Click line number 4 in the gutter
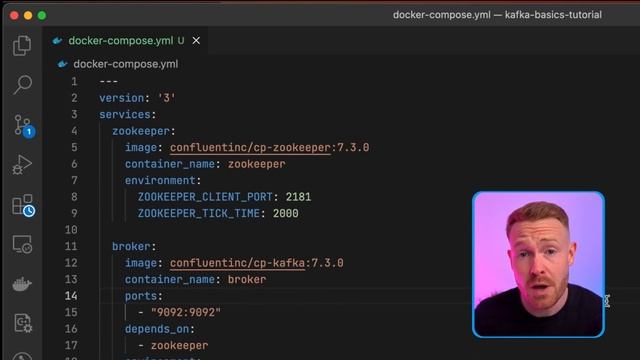This screenshot has width=640, height=360. 74,131
